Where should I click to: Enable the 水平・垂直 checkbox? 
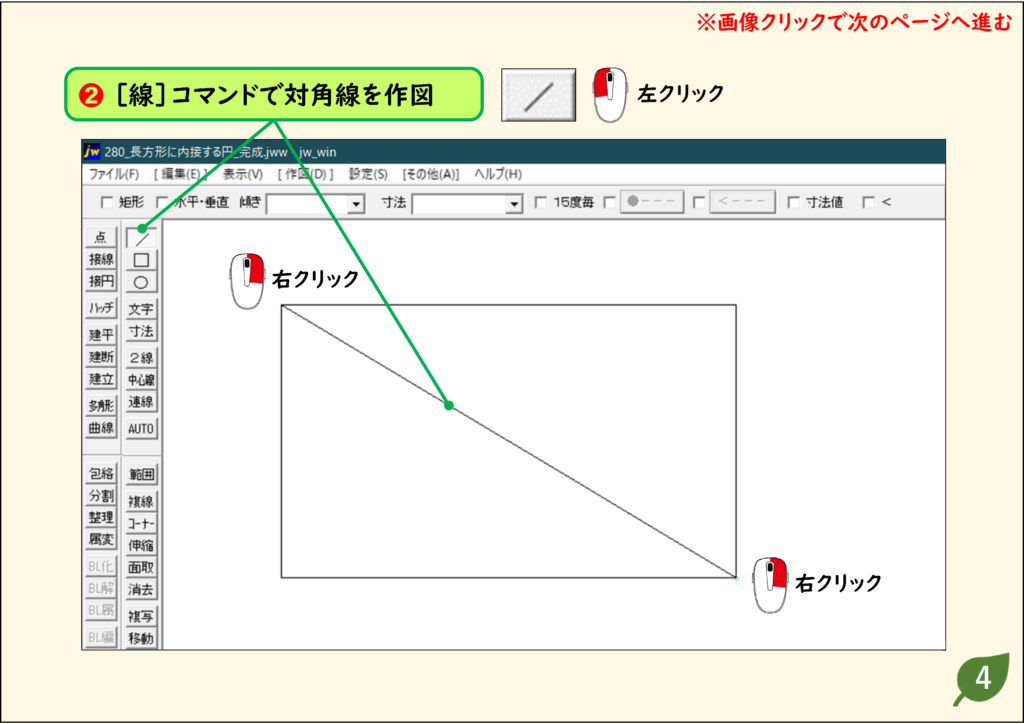[x=163, y=202]
